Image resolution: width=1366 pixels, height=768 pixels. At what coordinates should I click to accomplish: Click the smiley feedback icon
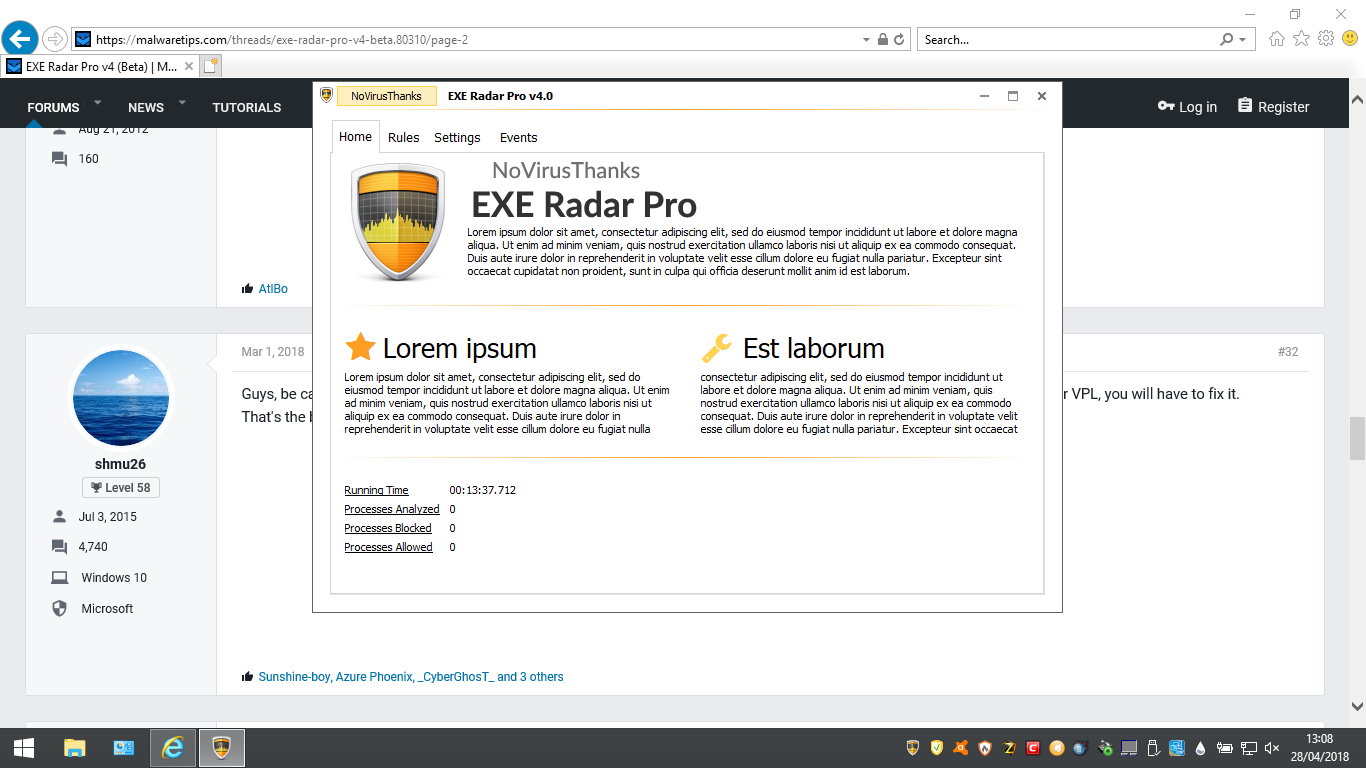coord(1350,39)
